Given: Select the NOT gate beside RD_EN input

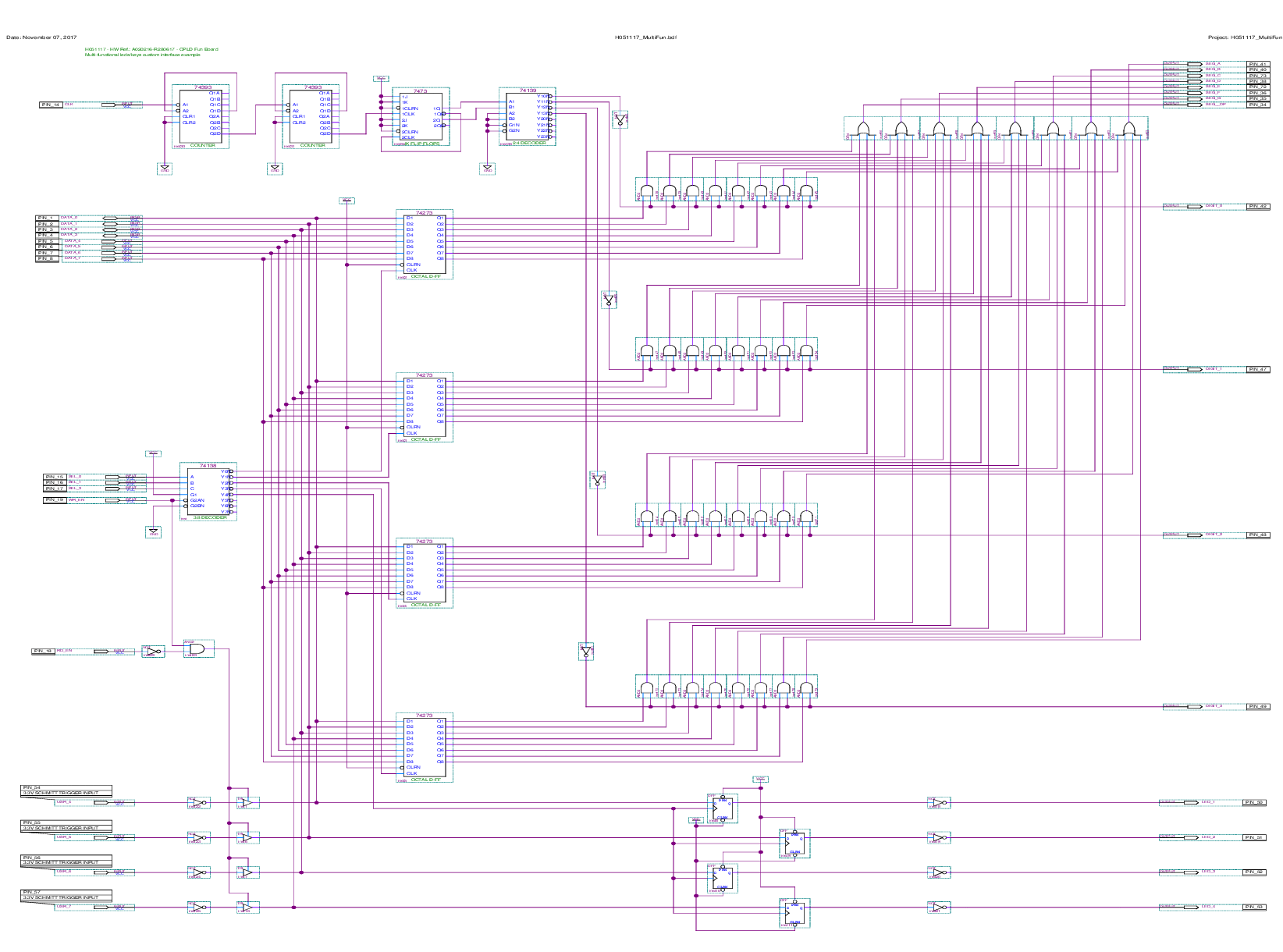Looking at the screenshot, I should 154,651.
